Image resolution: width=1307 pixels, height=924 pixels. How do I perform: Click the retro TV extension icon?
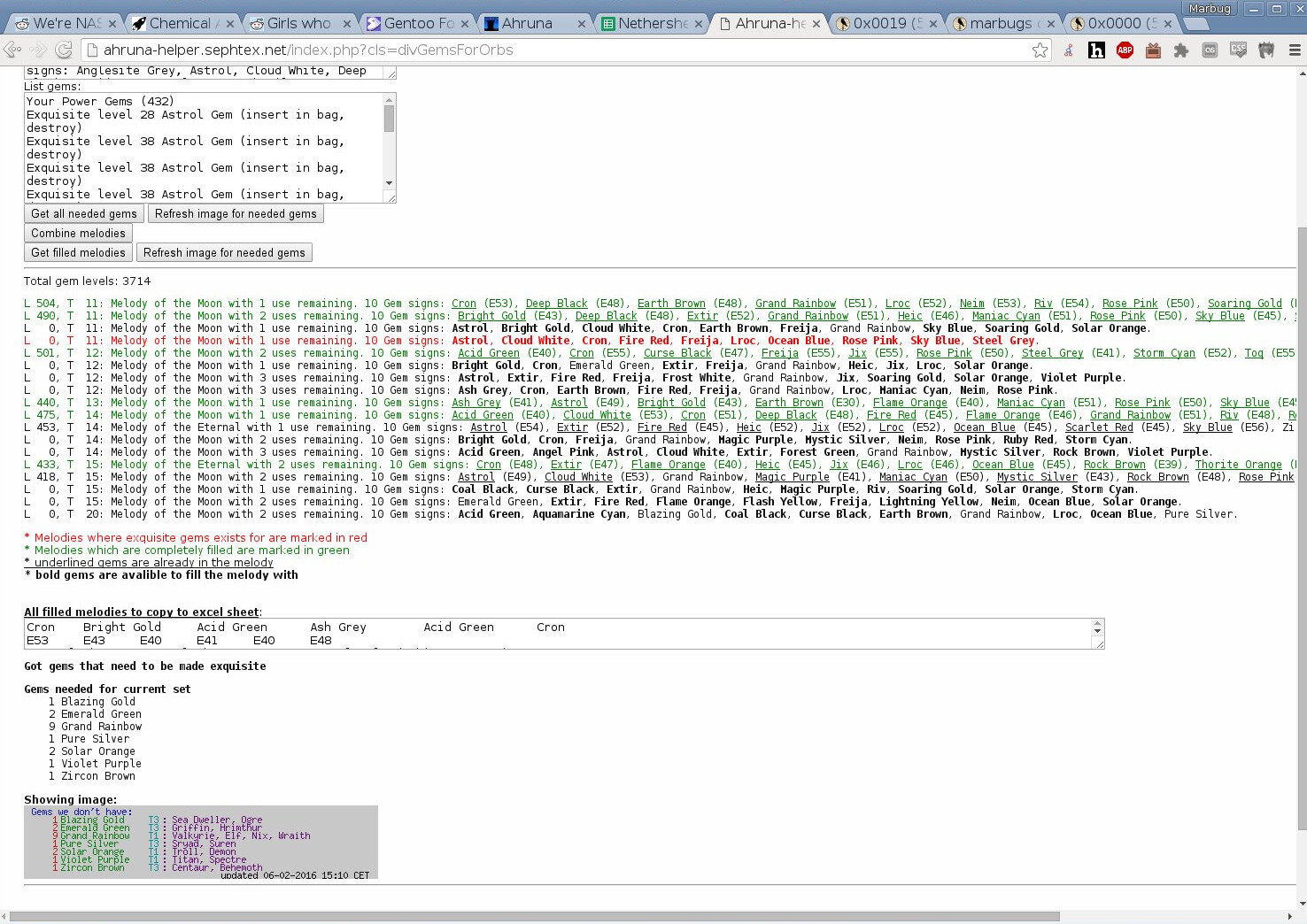point(1153,50)
